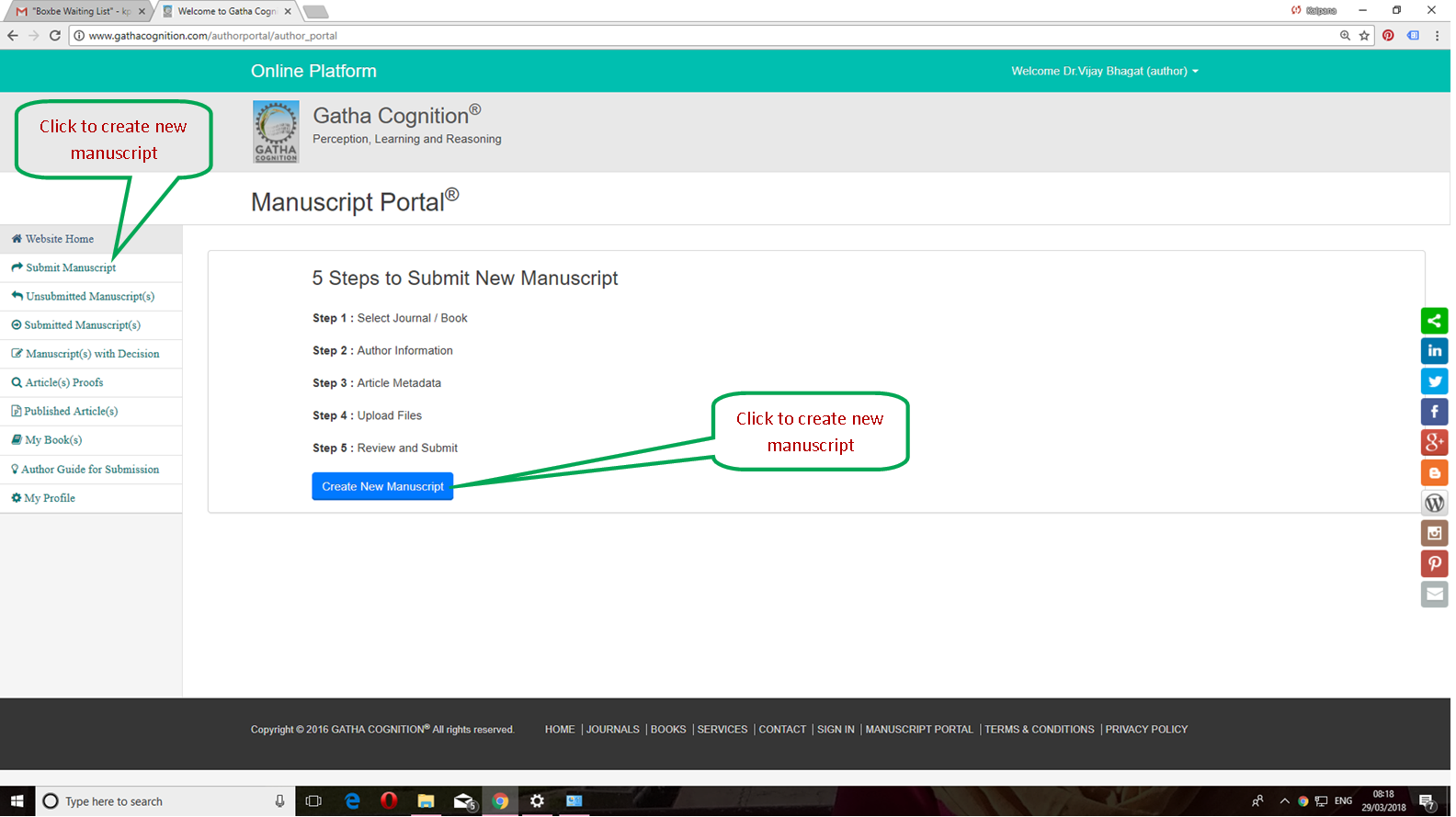
Task: Open Unsubmitted Manuscript(s) in sidebar
Action: pyautogui.click(x=90, y=296)
